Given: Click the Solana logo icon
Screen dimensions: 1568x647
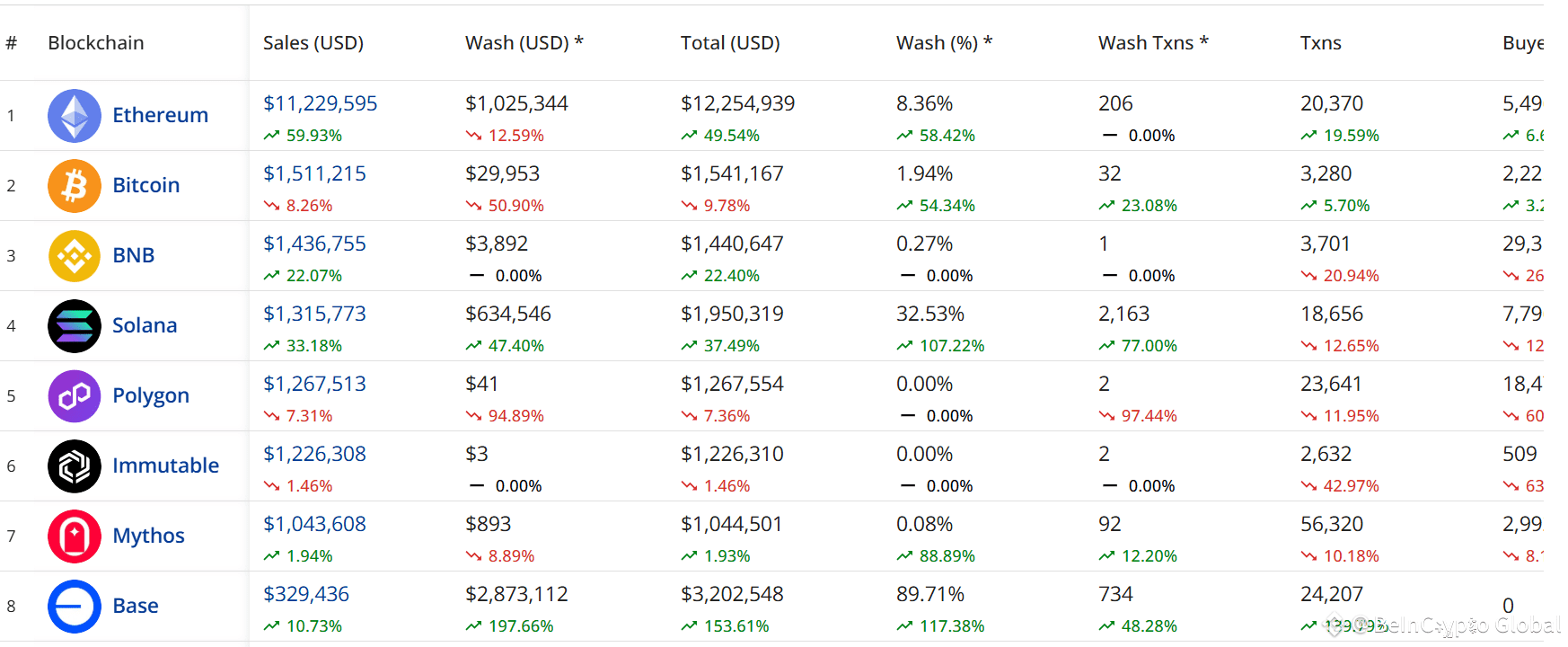Looking at the screenshot, I should pyautogui.click(x=75, y=326).
